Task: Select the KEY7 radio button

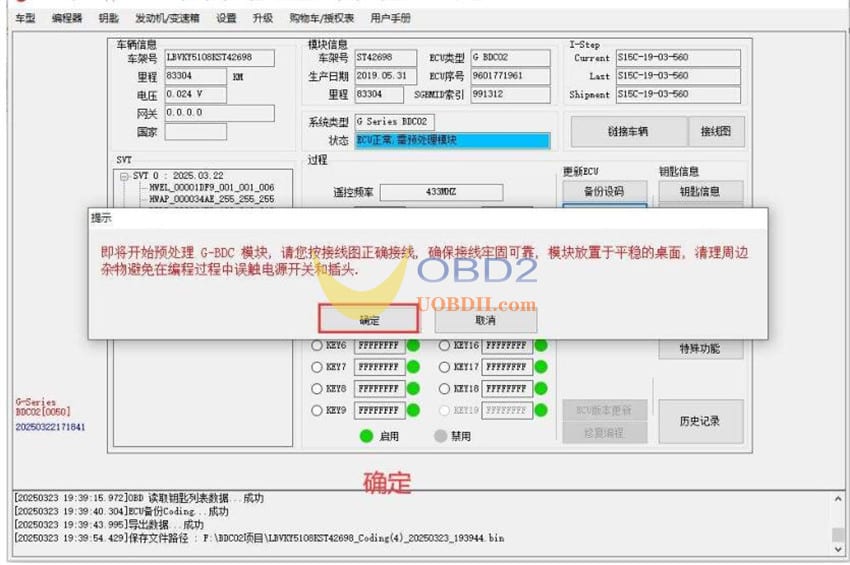Action: click(317, 367)
